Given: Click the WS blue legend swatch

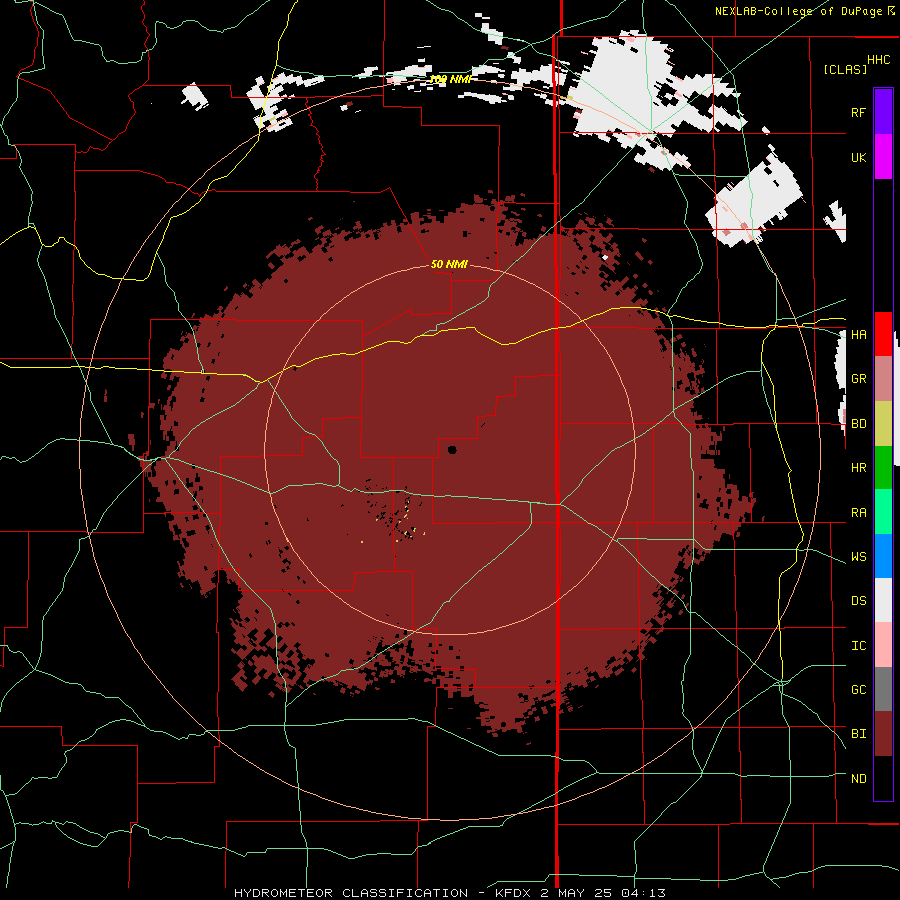Looking at the screenshot, I should coord(883,556).
